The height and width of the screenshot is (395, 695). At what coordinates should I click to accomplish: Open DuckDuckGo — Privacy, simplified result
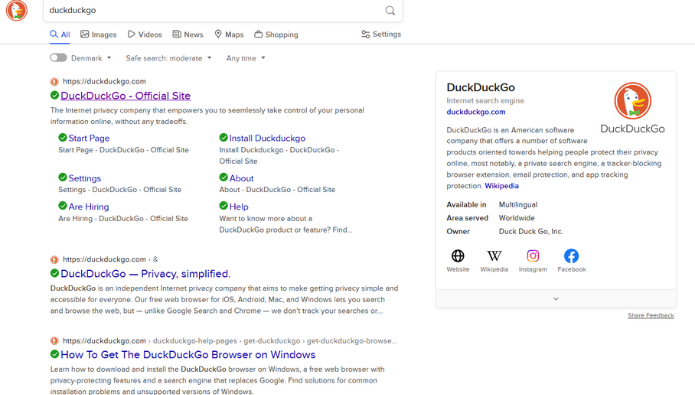145,274
